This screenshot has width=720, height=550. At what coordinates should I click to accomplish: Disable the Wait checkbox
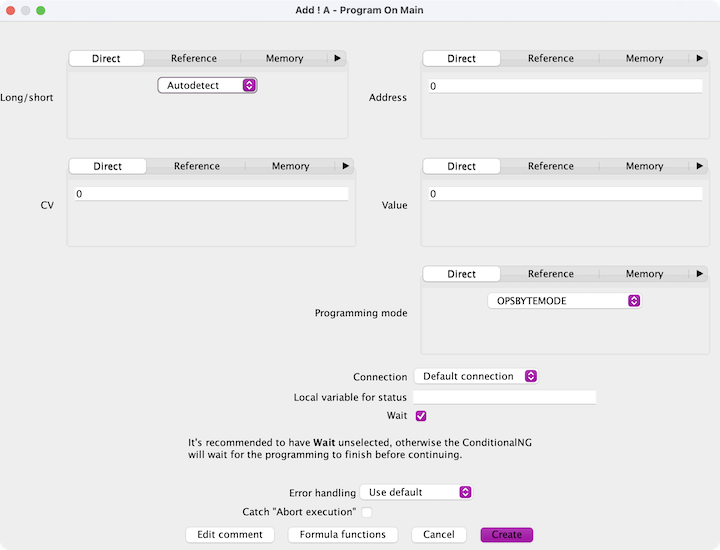point(421,416)
